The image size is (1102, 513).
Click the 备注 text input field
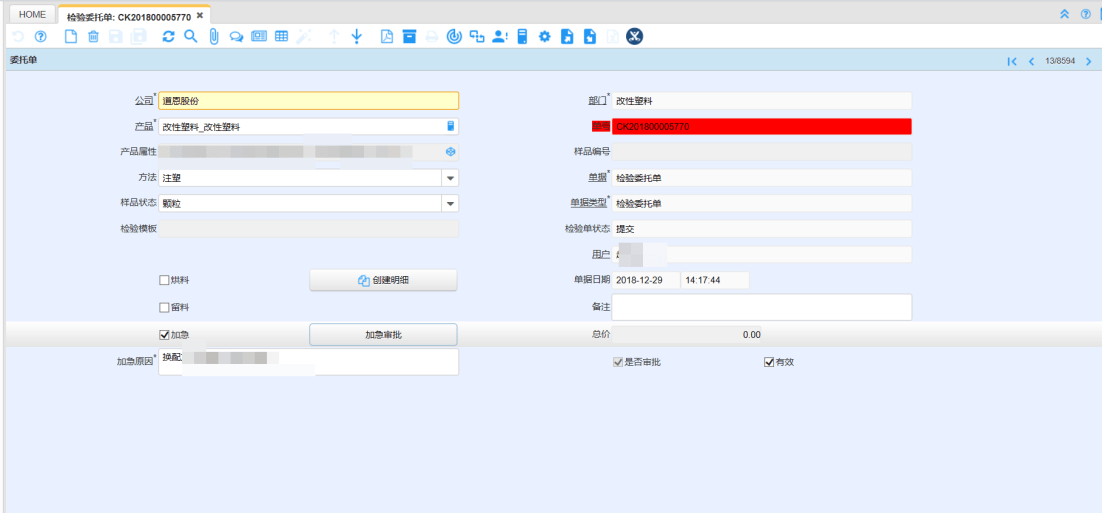tap(761, 307)
